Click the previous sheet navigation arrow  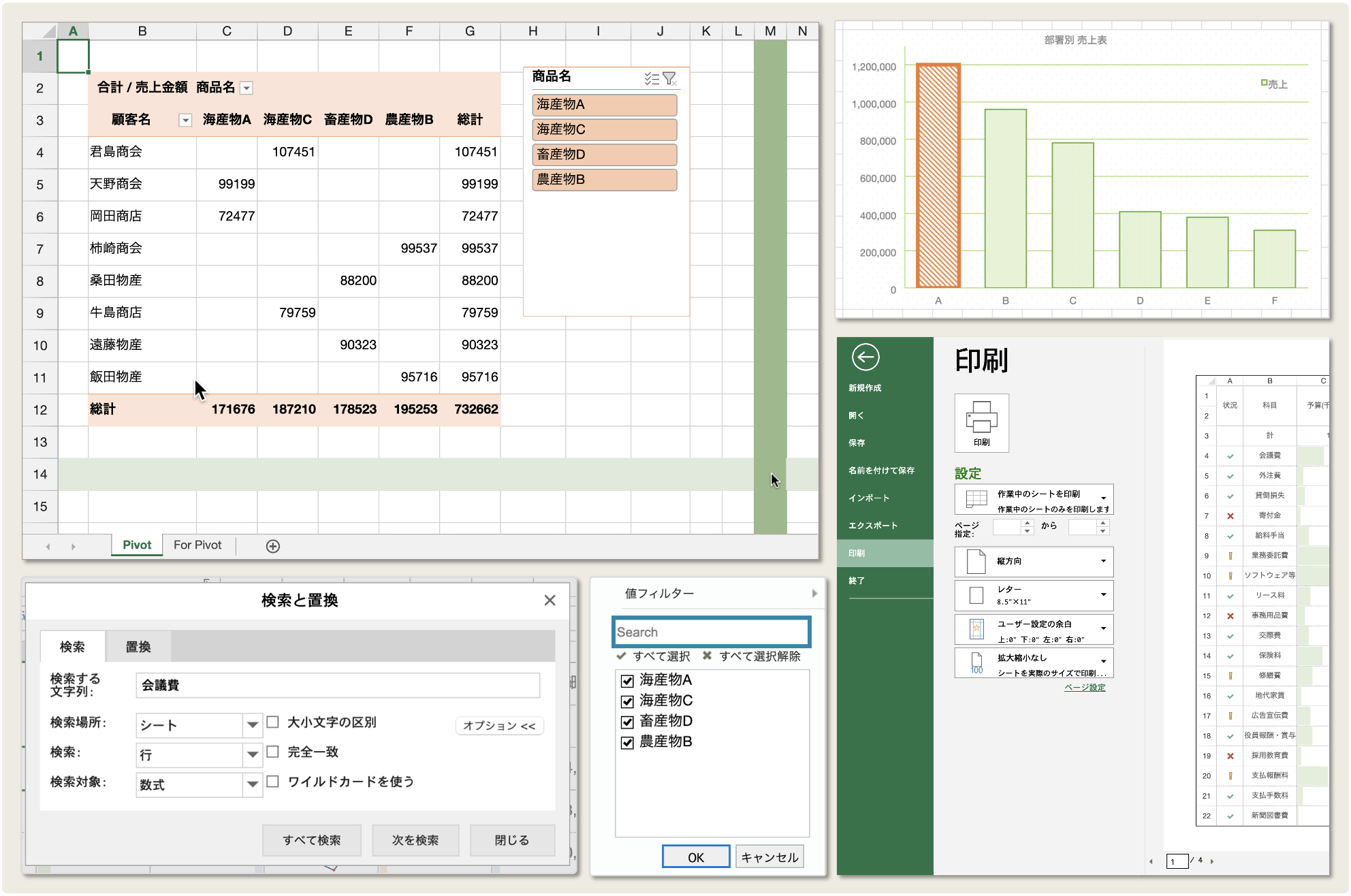click(48, 546)
